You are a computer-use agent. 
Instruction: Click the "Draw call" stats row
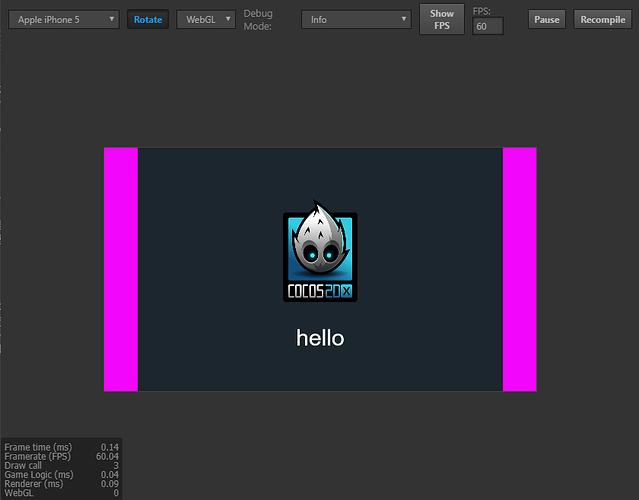[x=62, y=465]
